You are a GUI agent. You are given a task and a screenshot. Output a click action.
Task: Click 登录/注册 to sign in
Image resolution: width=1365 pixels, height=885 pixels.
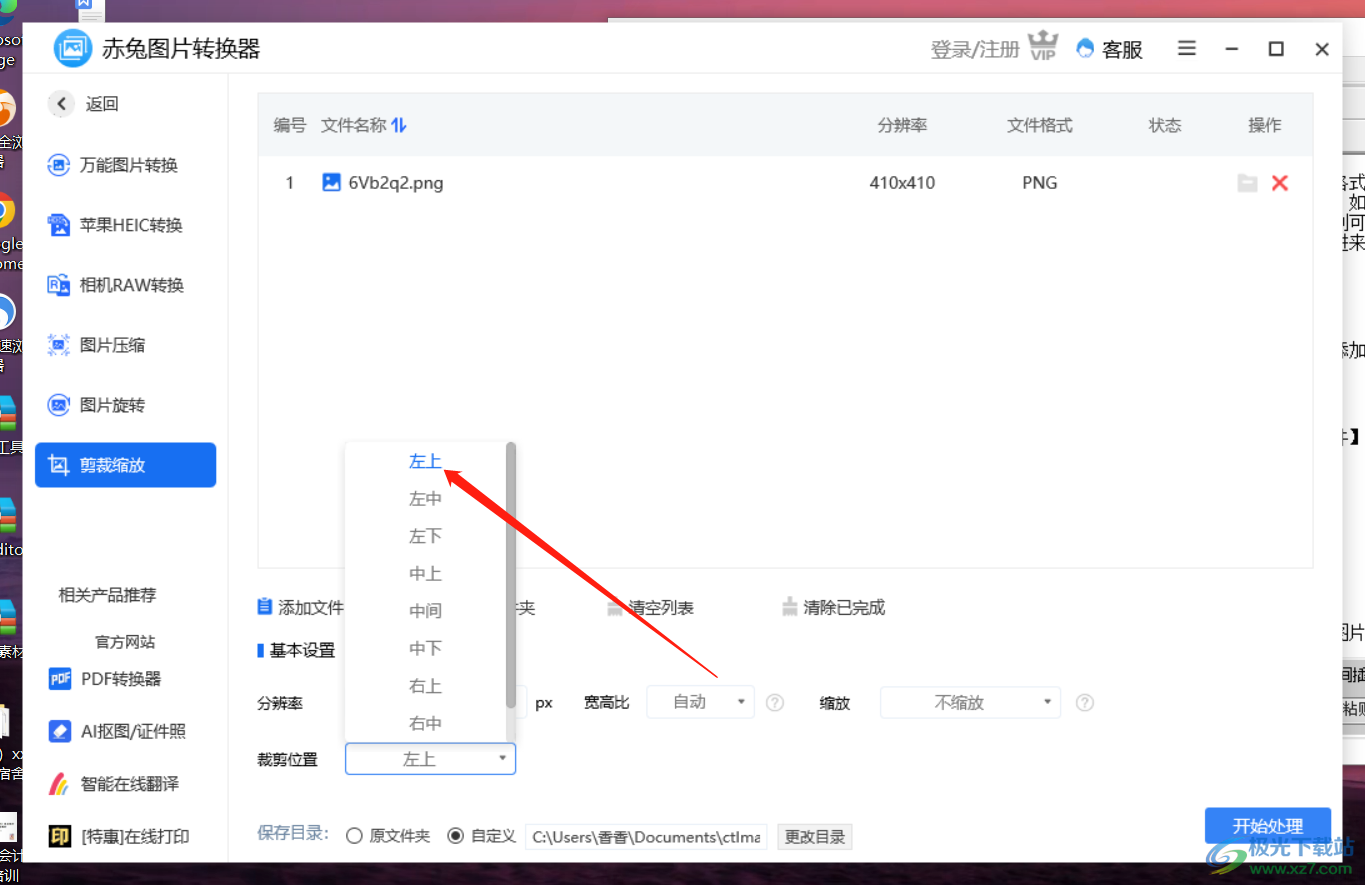pyautogui.click(x=975, y=49)
